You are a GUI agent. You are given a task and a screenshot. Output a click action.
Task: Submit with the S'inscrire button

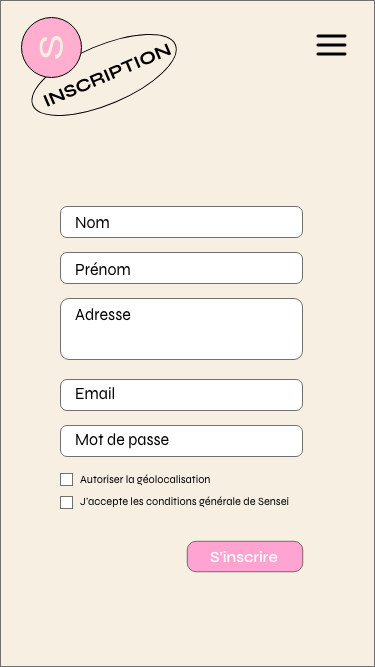pos(245,556)
